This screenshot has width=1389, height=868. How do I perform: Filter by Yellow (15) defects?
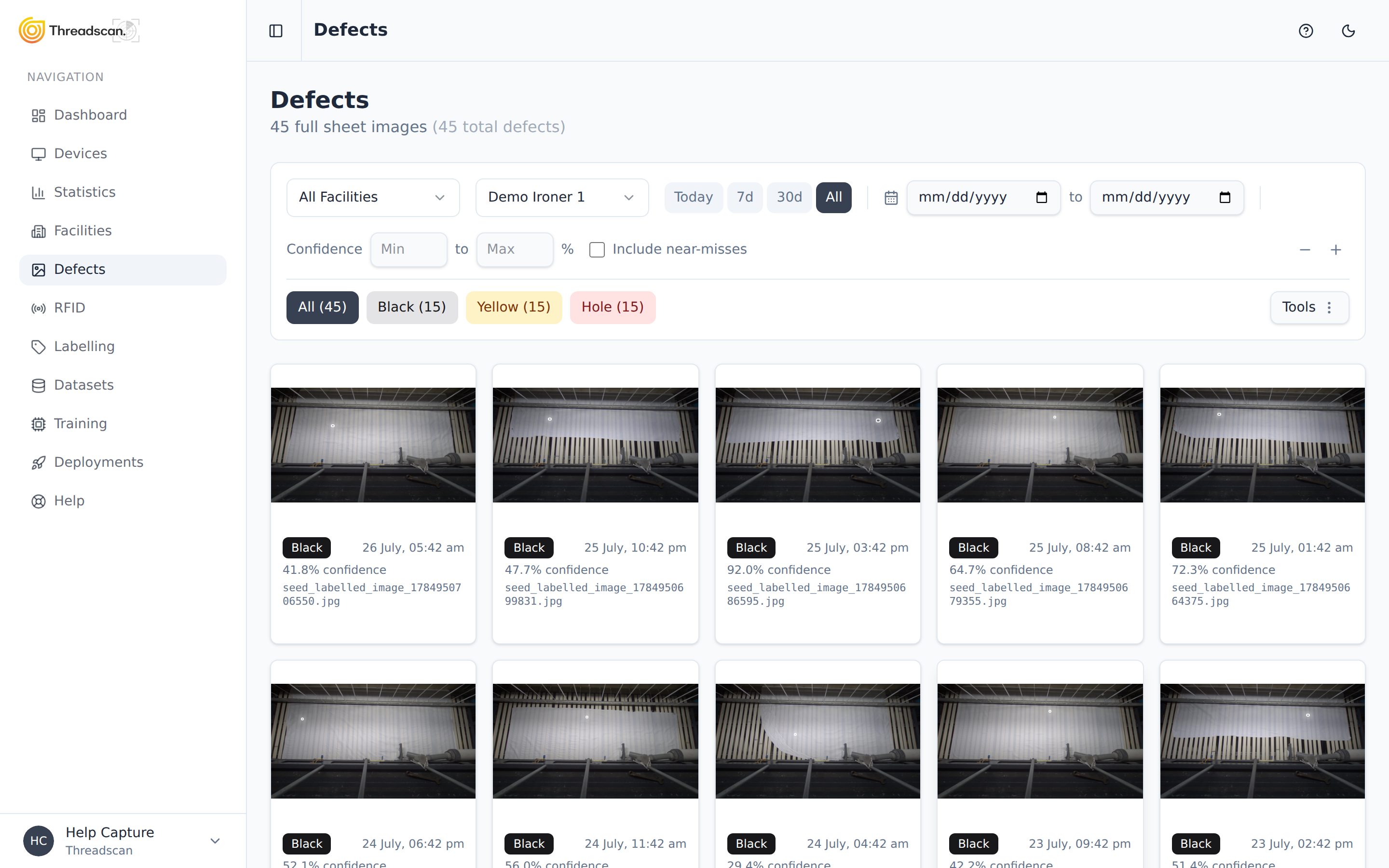click(x=514, y=308)
